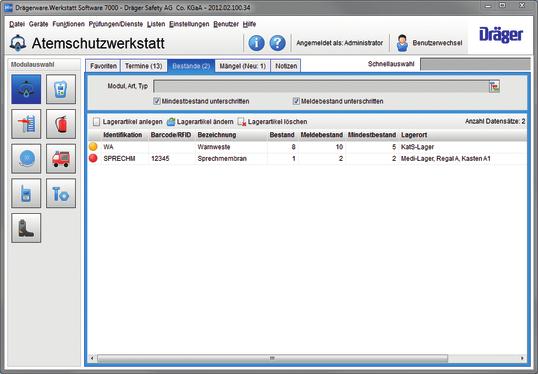Switch to the Favoriten tab
The width and height of the screenshot is (538, 374).
tap(103, 66)
